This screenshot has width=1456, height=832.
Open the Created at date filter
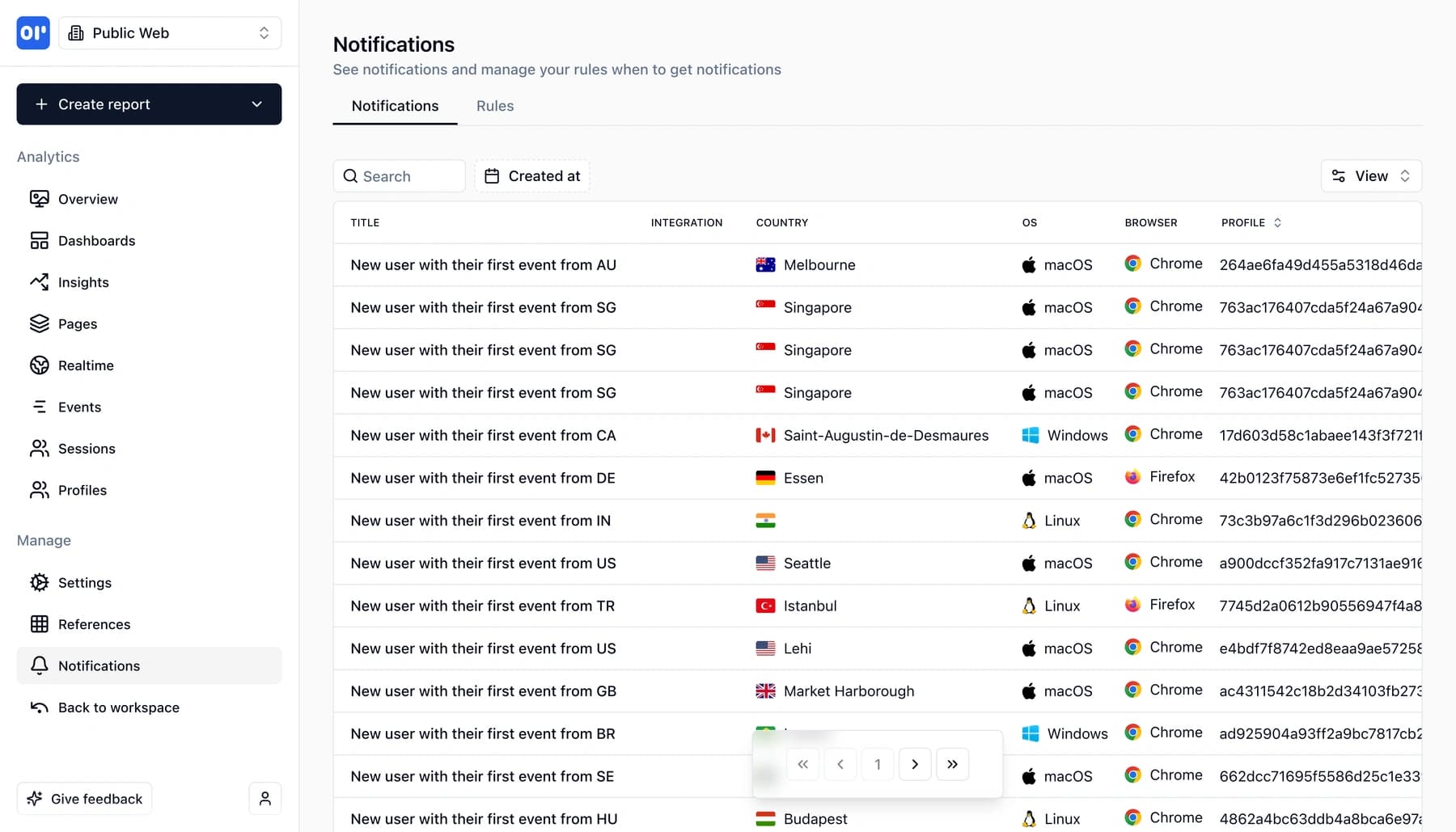click(531, 175)
